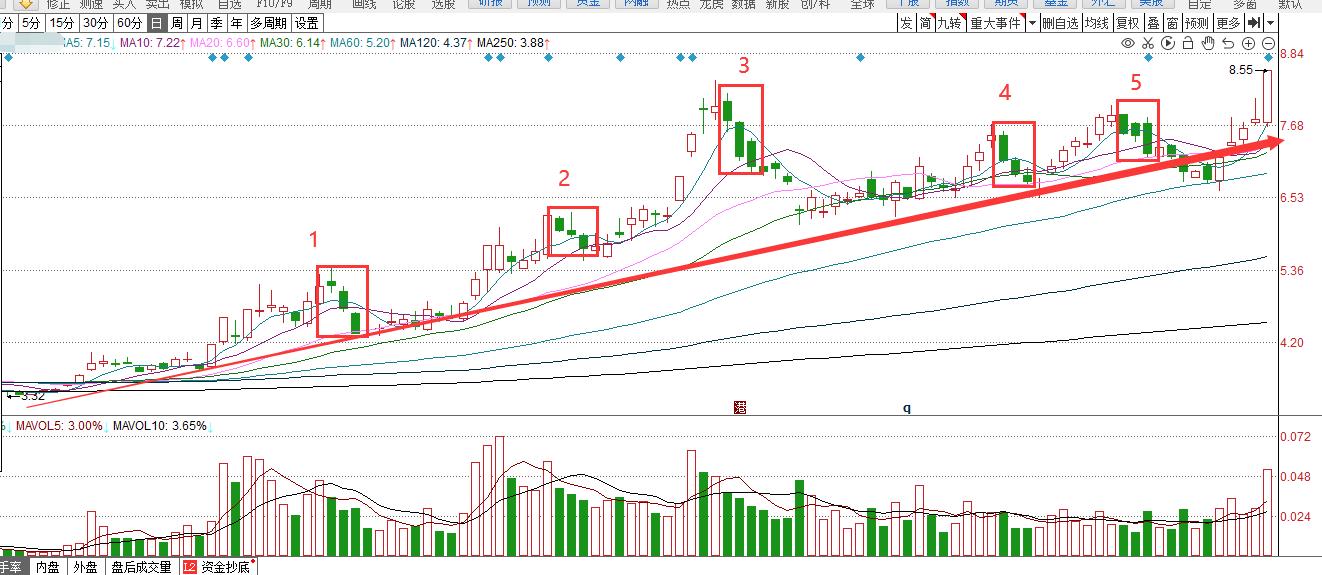Zoom in with the plus circle icon
The height and width of the screenshot is (575, 1322).
pyautogui.click(x=1248, y=43)
